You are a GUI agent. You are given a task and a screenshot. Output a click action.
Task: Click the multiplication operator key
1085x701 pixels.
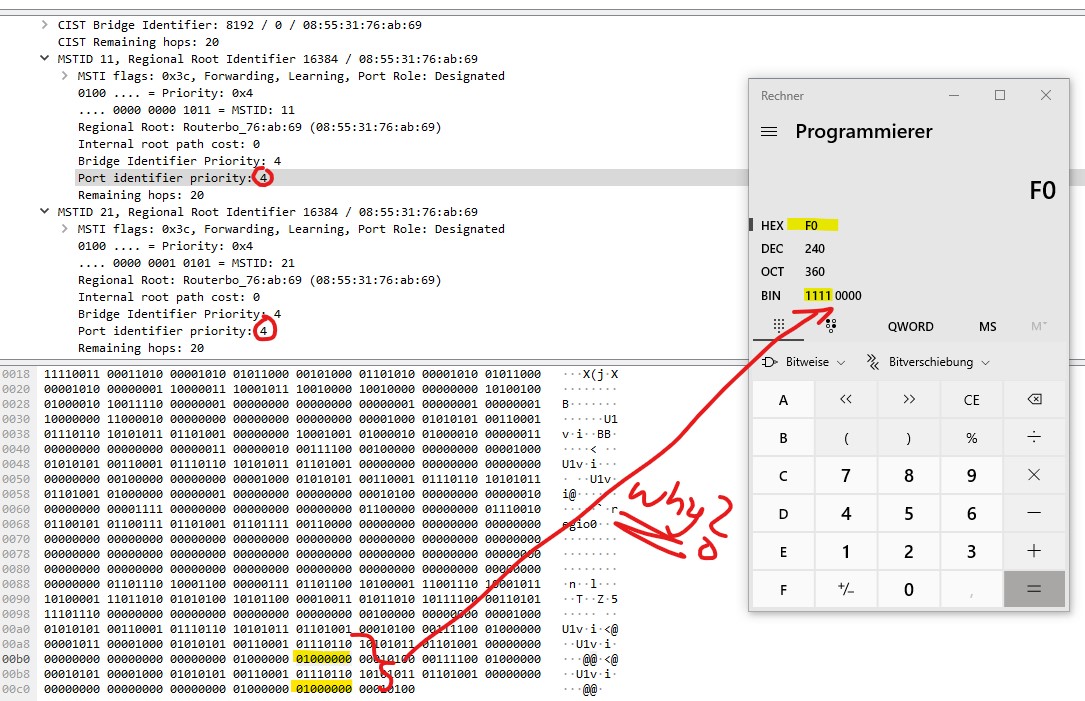[x=1034, y=476]
